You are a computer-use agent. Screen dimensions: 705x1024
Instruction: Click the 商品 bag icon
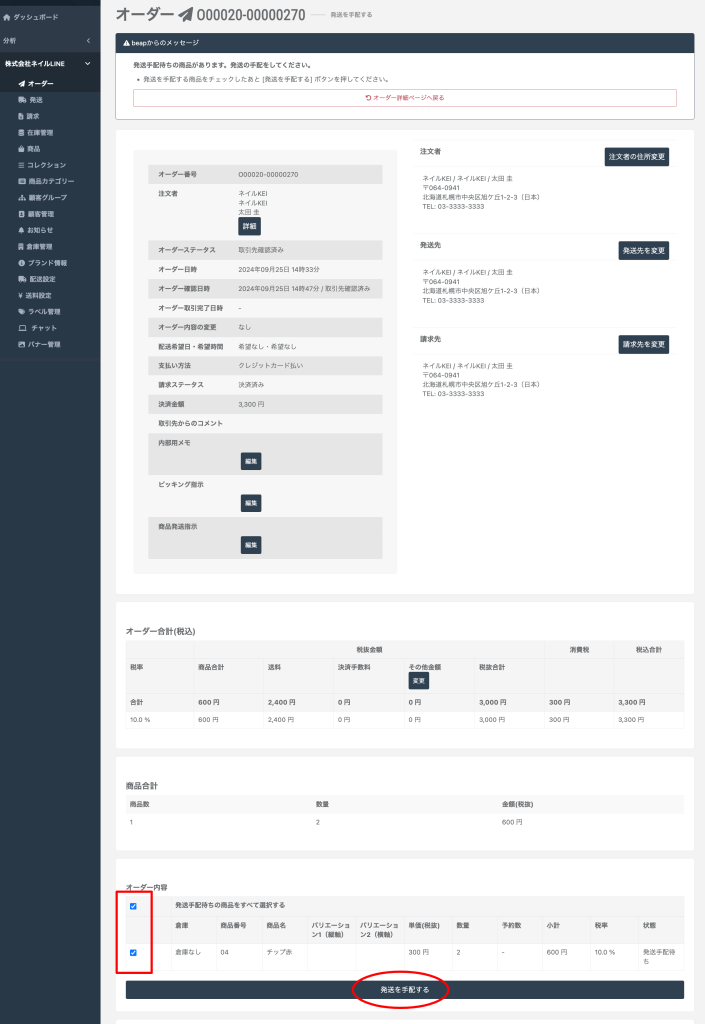pos(21,149)
